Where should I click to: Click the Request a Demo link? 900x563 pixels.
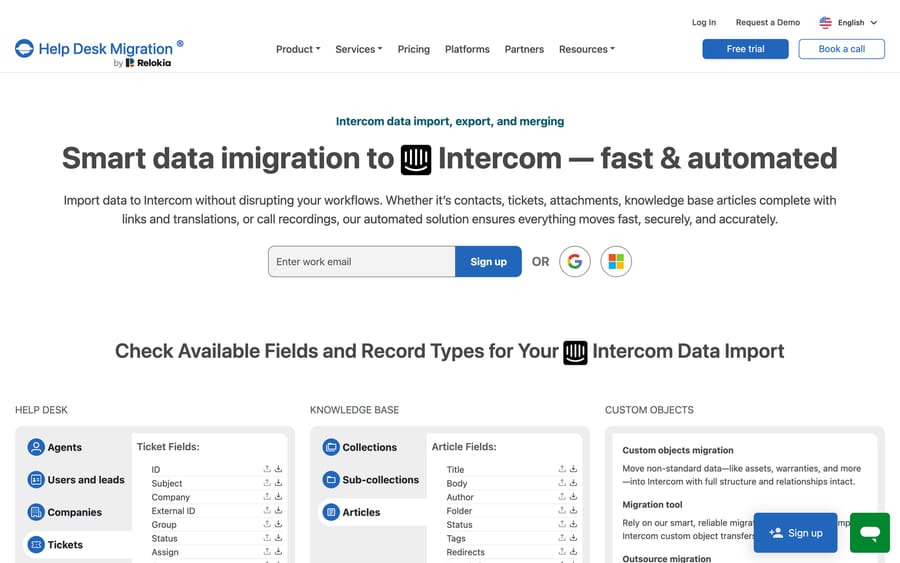click(x=768, y=22)
